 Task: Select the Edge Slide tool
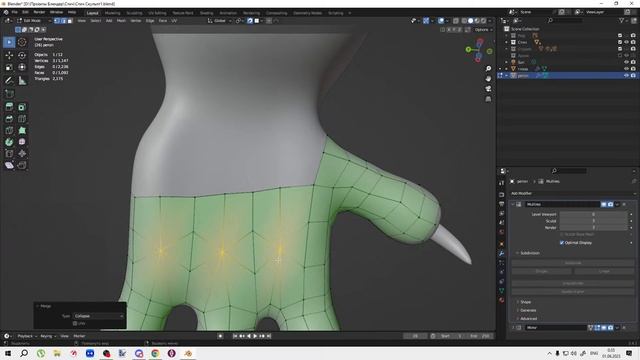pos(9,154)
